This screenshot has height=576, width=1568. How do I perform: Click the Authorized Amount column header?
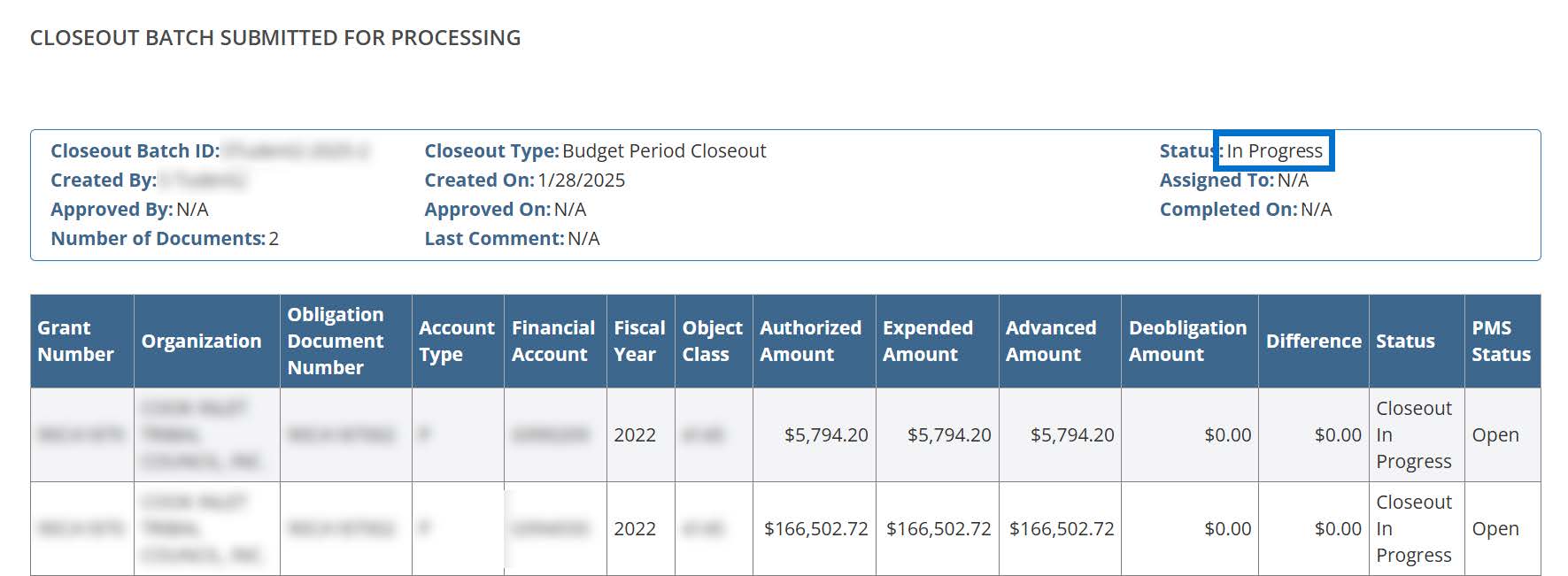coord(810,341)
